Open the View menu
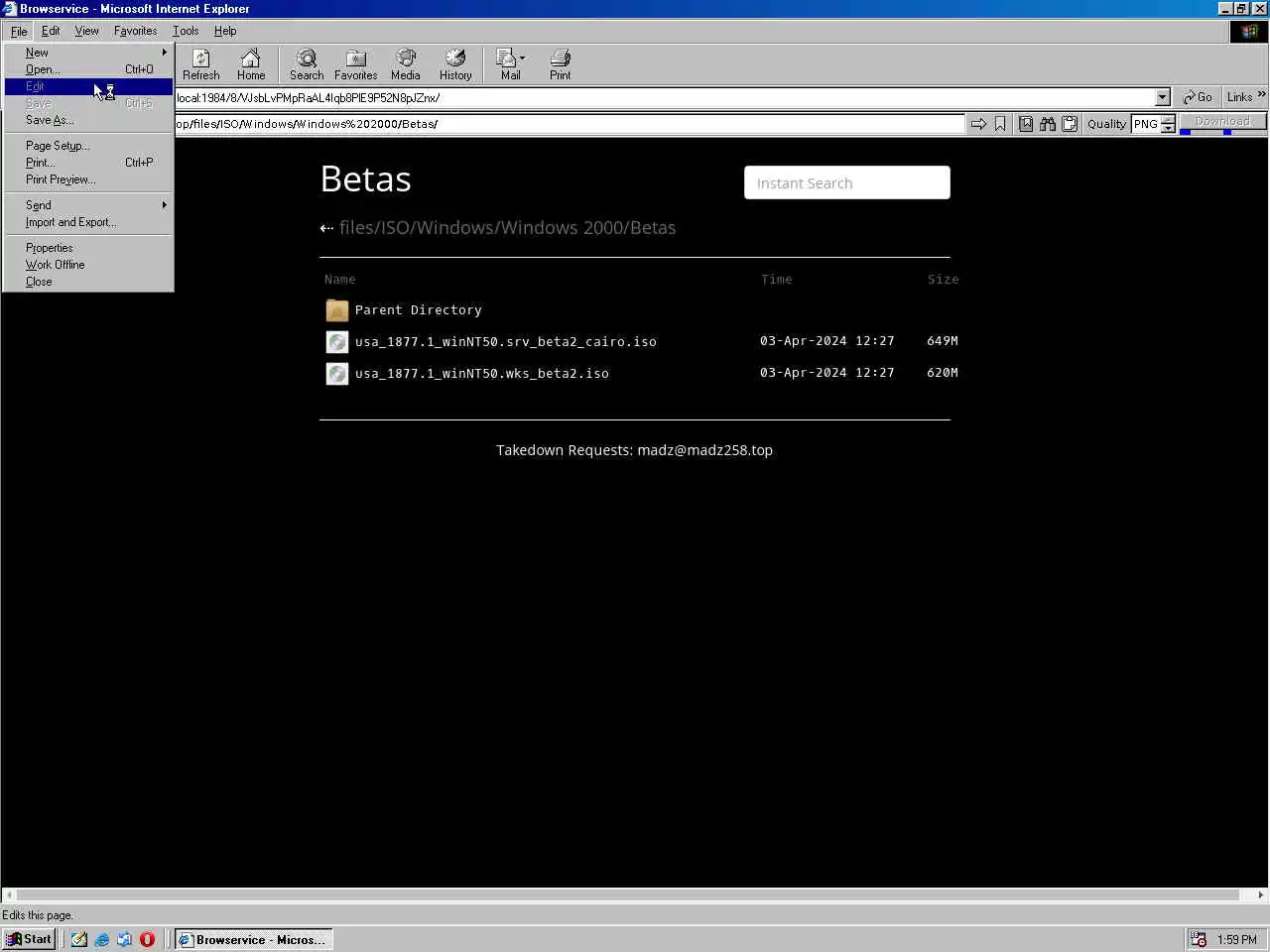 tap(86, 31)
